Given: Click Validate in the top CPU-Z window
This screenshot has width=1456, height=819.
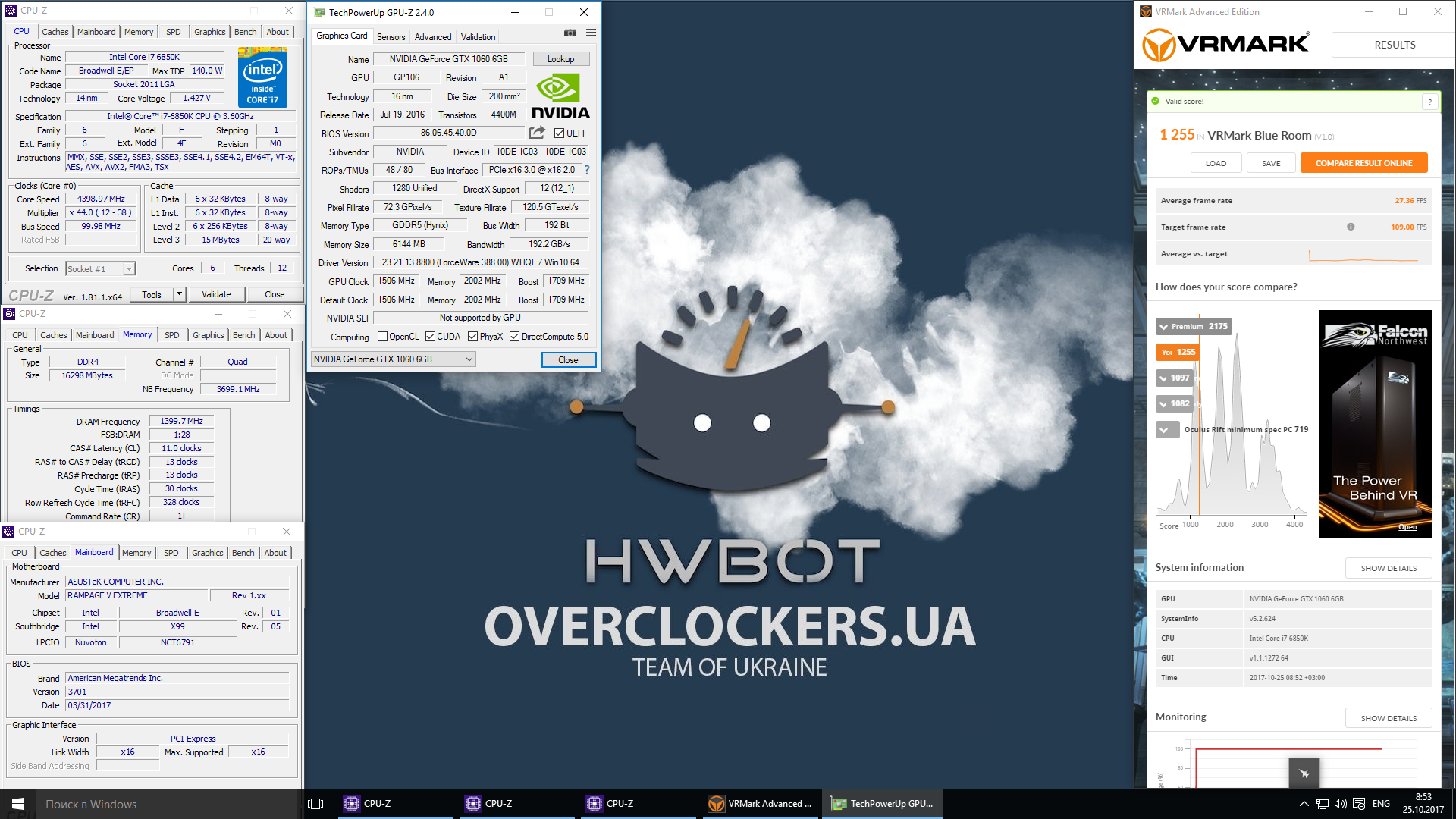Looking at the screenshot, I should pyautogui.click(x=216, y=294).
